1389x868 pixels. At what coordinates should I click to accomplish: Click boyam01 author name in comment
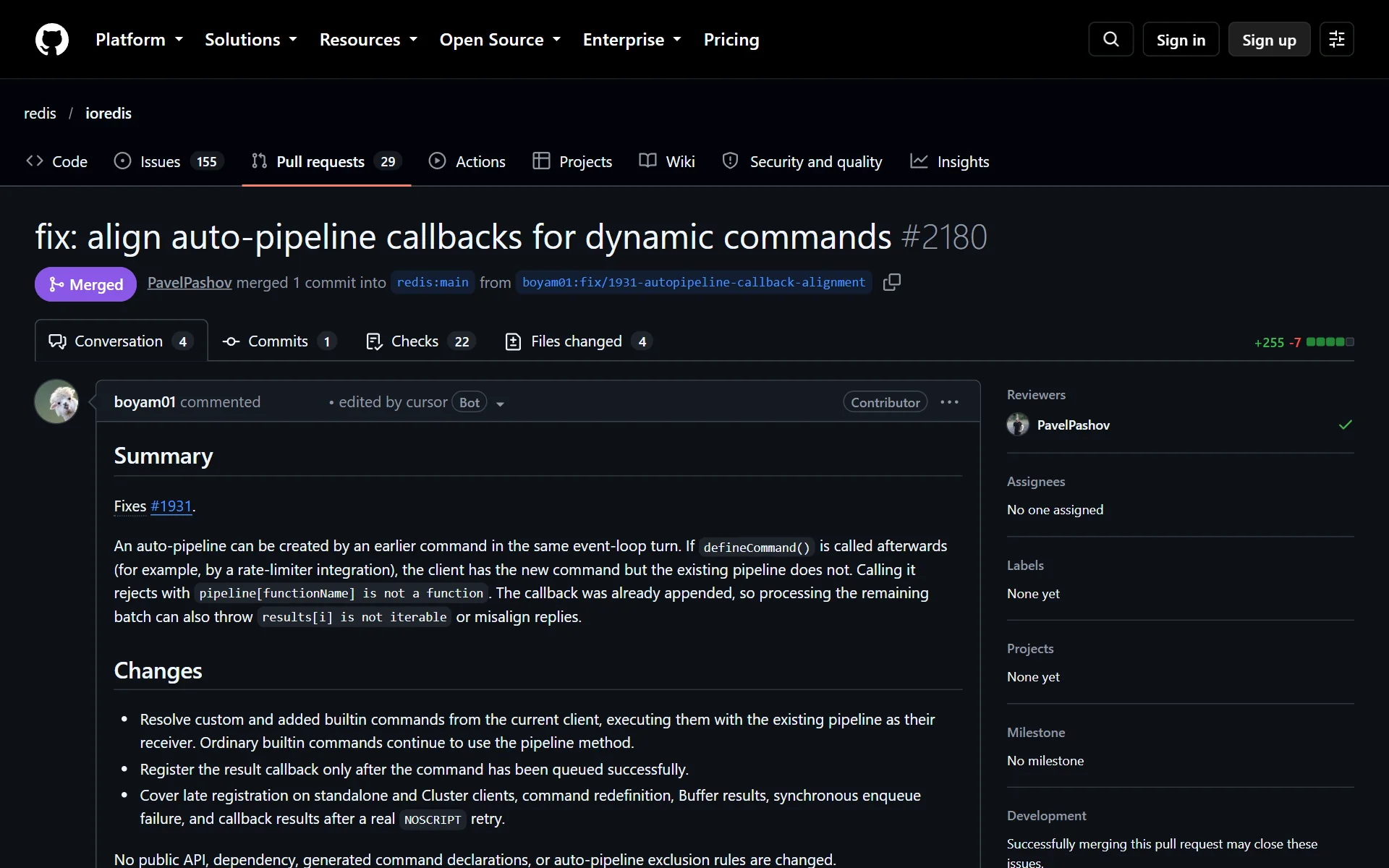pyautogui.click(x=145, y=402)
